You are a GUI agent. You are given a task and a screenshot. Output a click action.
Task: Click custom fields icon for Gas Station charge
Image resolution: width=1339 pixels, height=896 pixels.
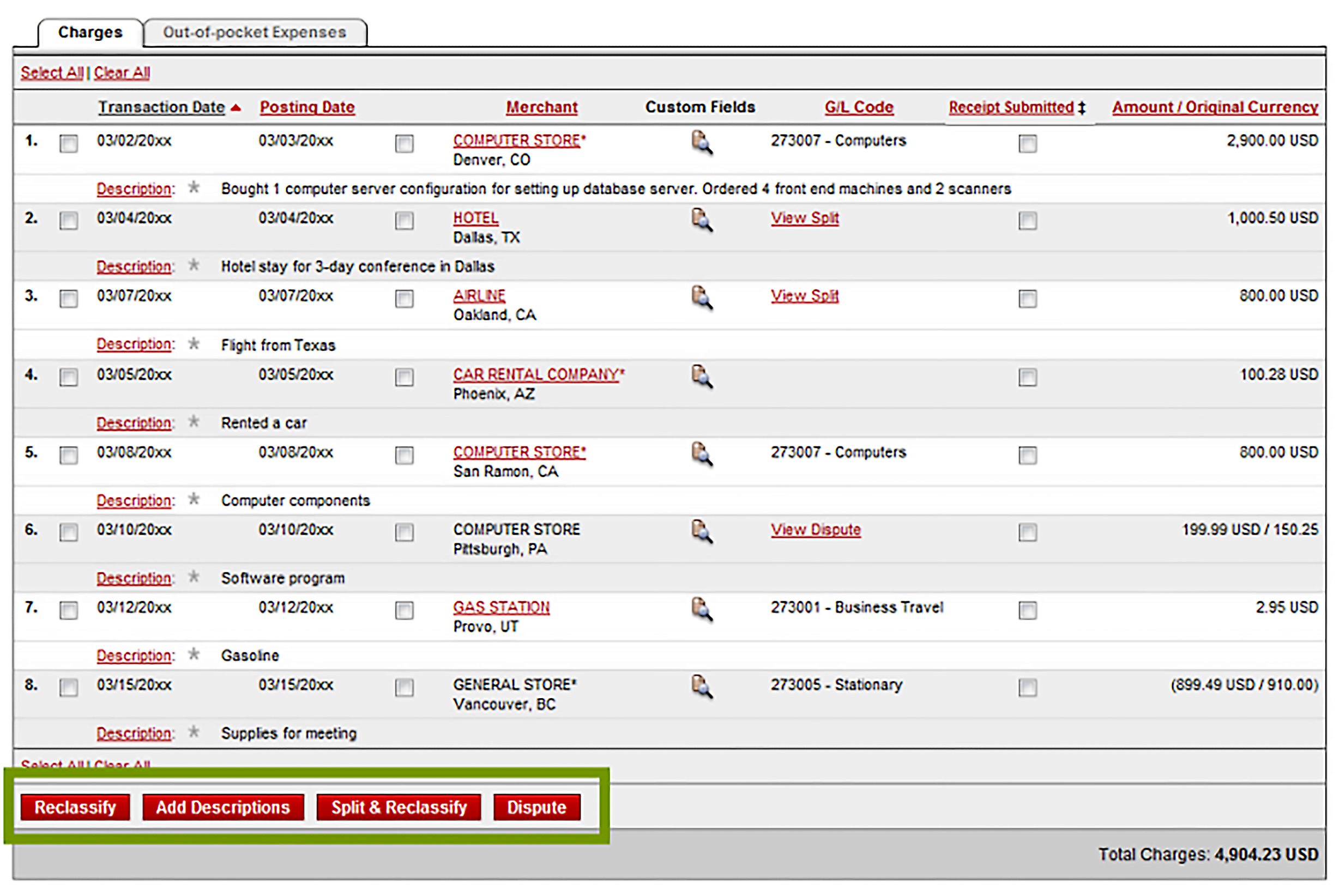click(701, 609)
